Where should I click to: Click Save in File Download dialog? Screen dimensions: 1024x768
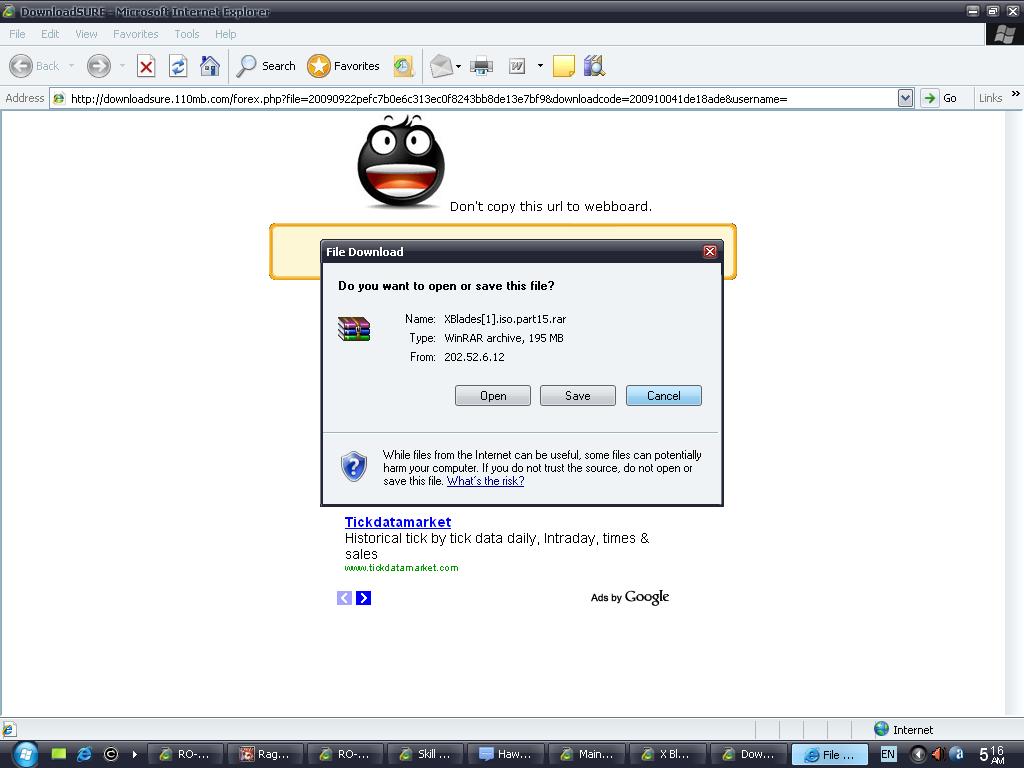(x=578, y=396)
